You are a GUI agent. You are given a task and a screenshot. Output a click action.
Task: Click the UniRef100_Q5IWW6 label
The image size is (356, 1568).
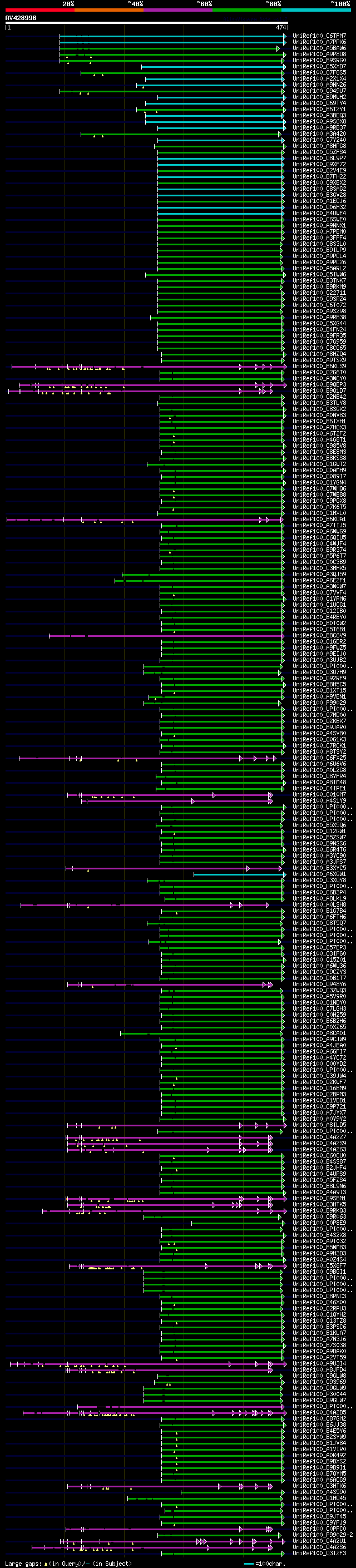tap(319, 275)
